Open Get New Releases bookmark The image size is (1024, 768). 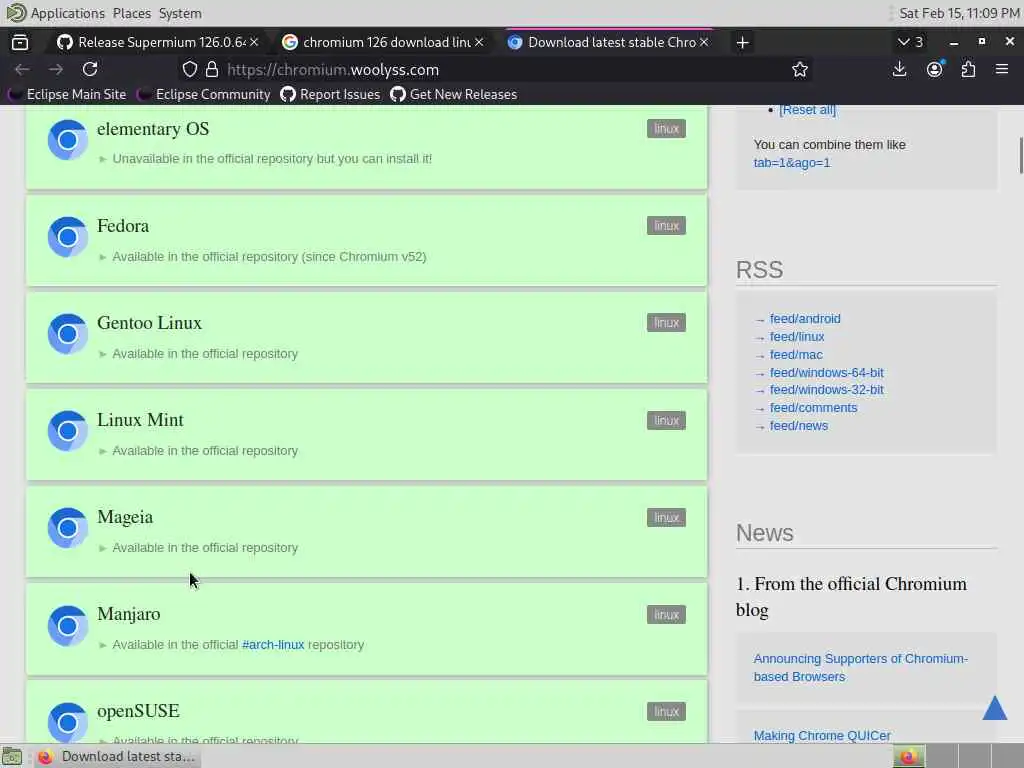[x=454, y=94]
